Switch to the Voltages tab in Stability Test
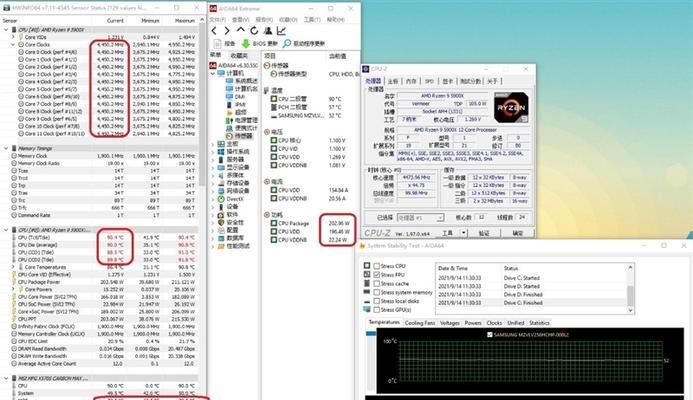Image resolution: width=693 pixels, height=400 pixels. pyautogui.click(x=449, y=323)
